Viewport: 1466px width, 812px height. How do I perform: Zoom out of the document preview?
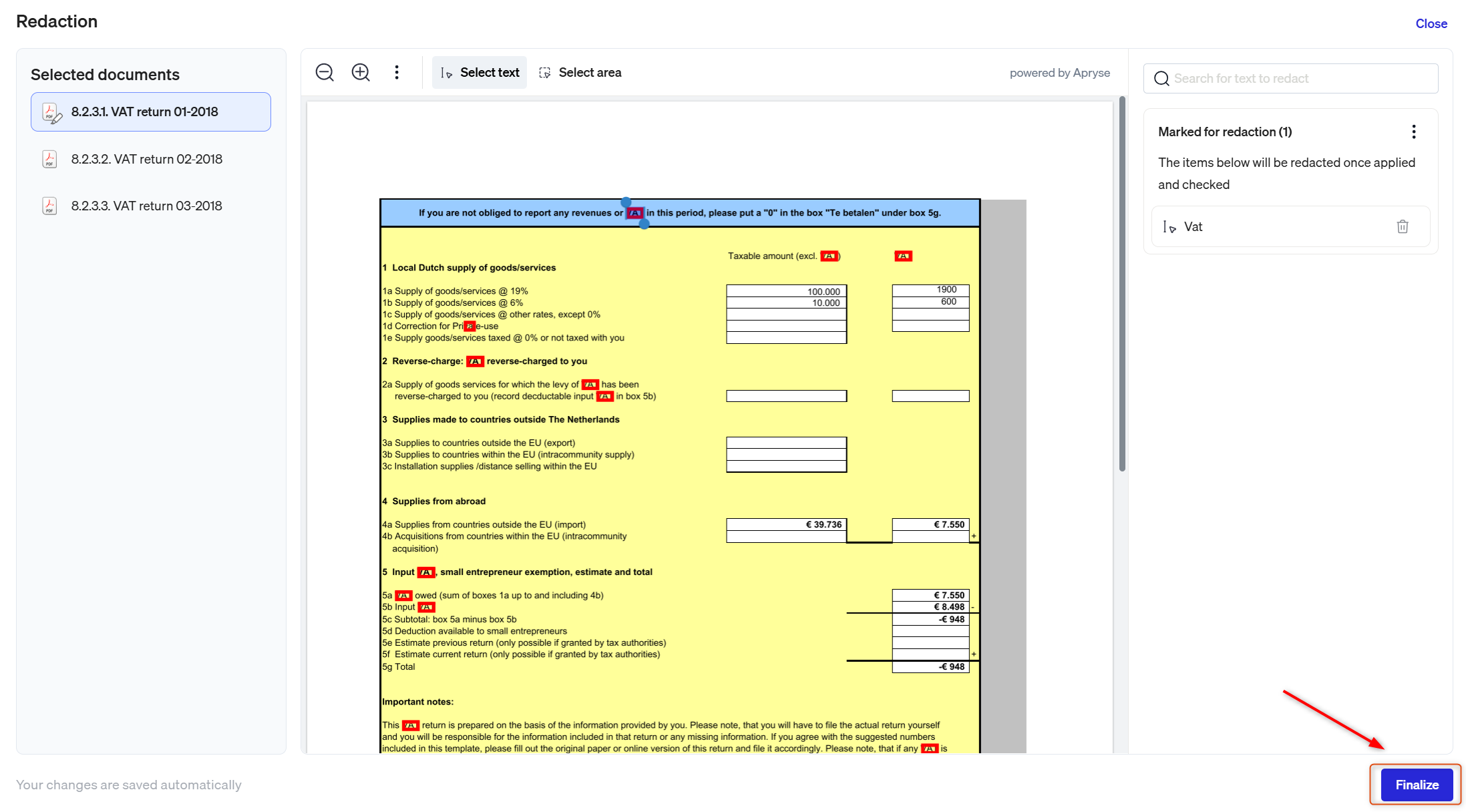coord(325,72)
